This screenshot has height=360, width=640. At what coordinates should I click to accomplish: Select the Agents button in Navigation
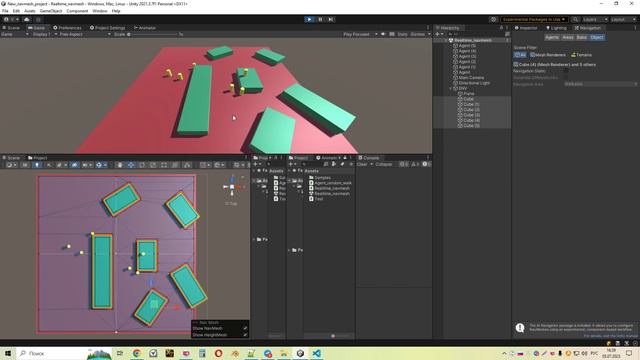click(x=552, y=37)
